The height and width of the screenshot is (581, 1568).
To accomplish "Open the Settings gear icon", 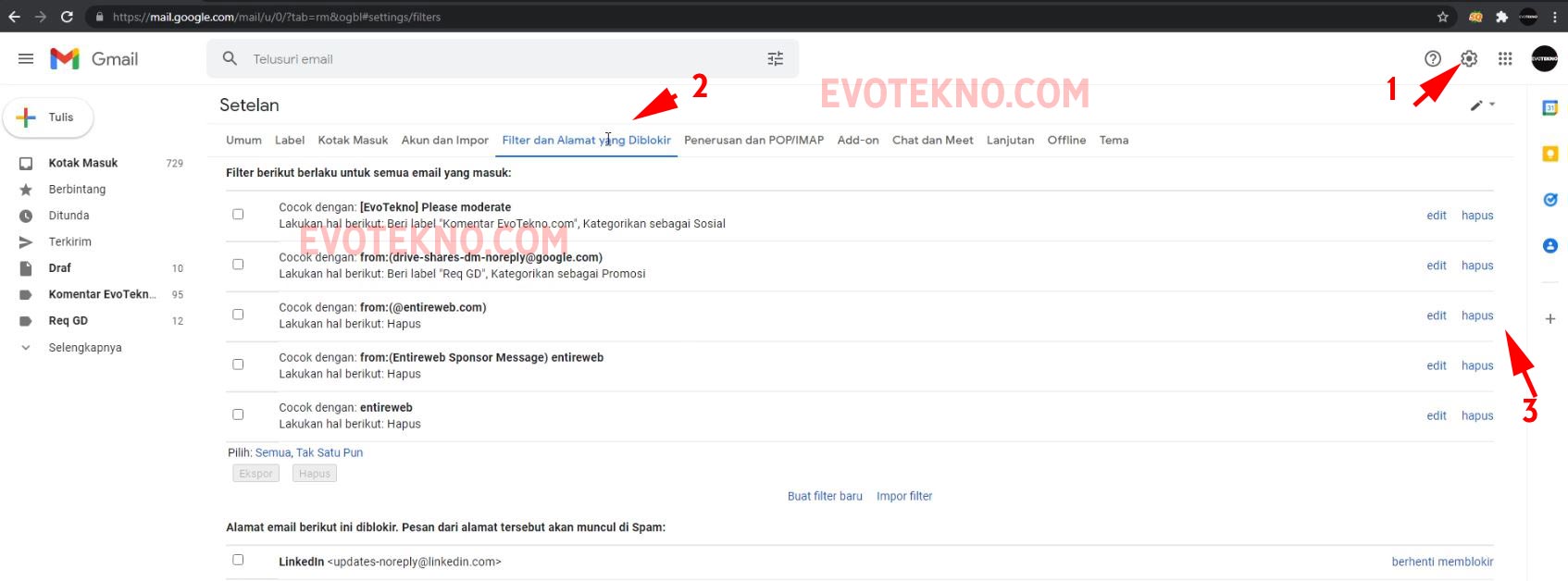I will coord(1469,58).
